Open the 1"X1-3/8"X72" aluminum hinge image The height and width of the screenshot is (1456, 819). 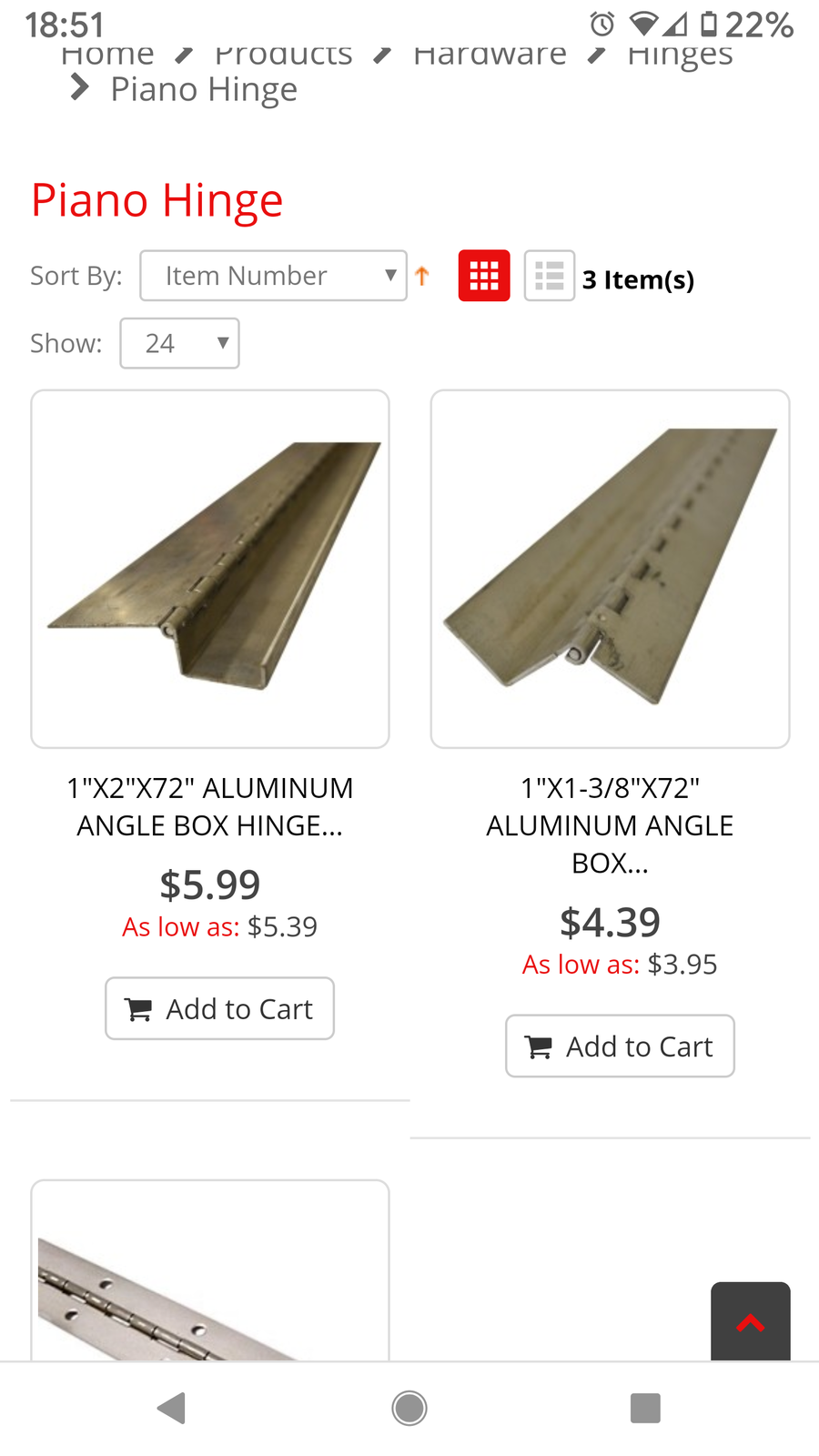[610, 569]
